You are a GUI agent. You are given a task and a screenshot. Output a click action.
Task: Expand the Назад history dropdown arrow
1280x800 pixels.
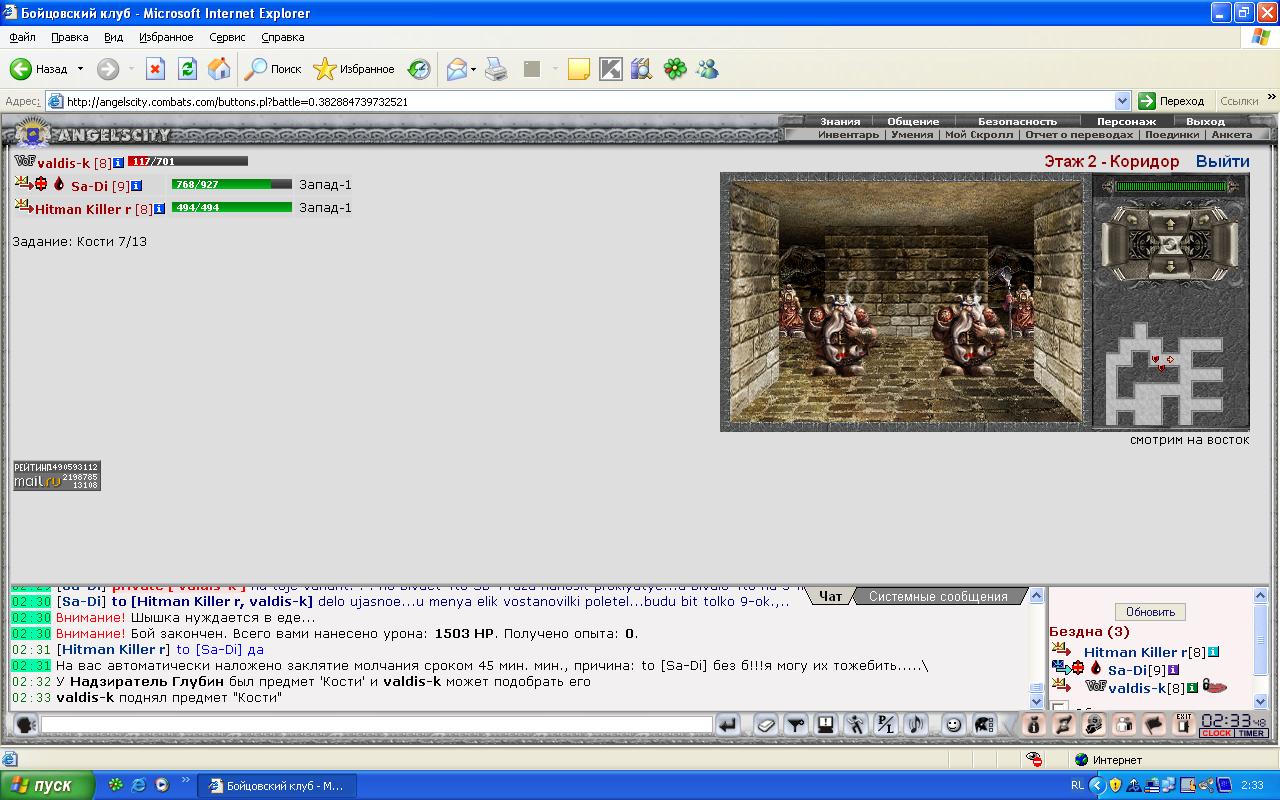click(81, 69)
